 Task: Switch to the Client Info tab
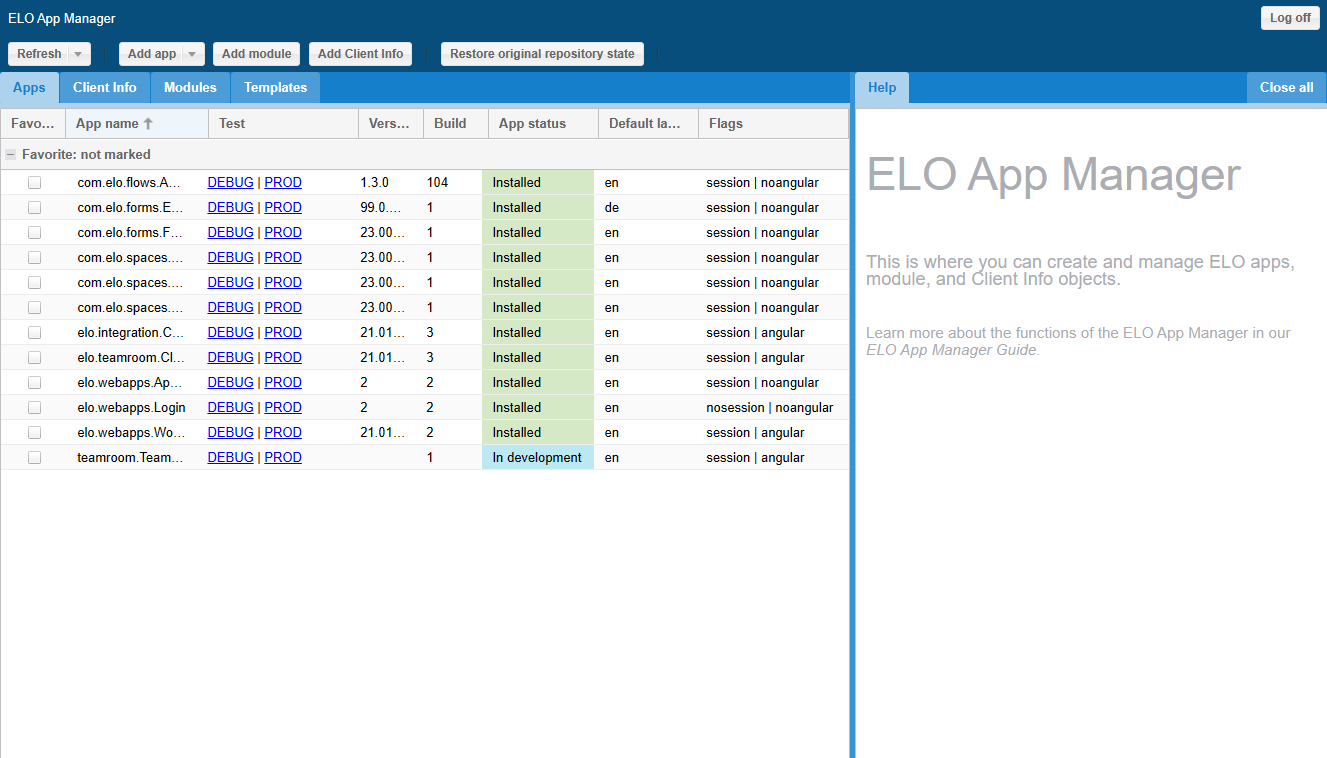pyautogui.click(x=105, y=88)
